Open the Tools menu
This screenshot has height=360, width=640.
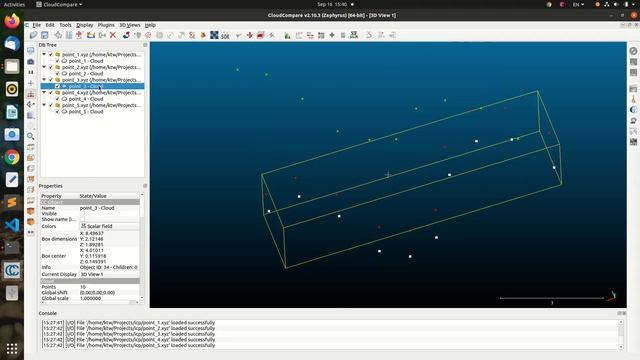[x=65, y=25]
